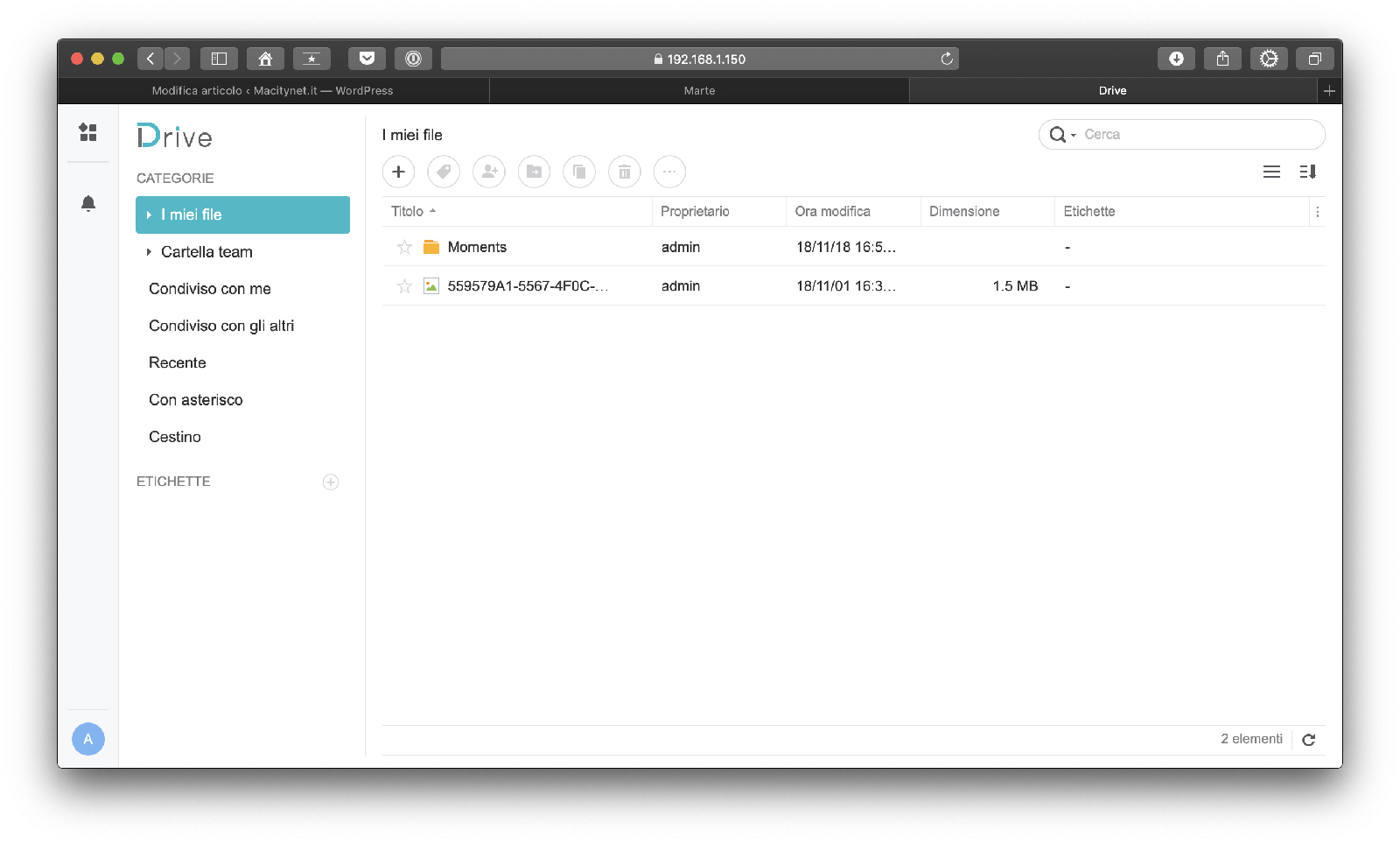This screenshot has height=844, width=1400.
Task: Click the share with user icon
Action: [x=489, y=172]
